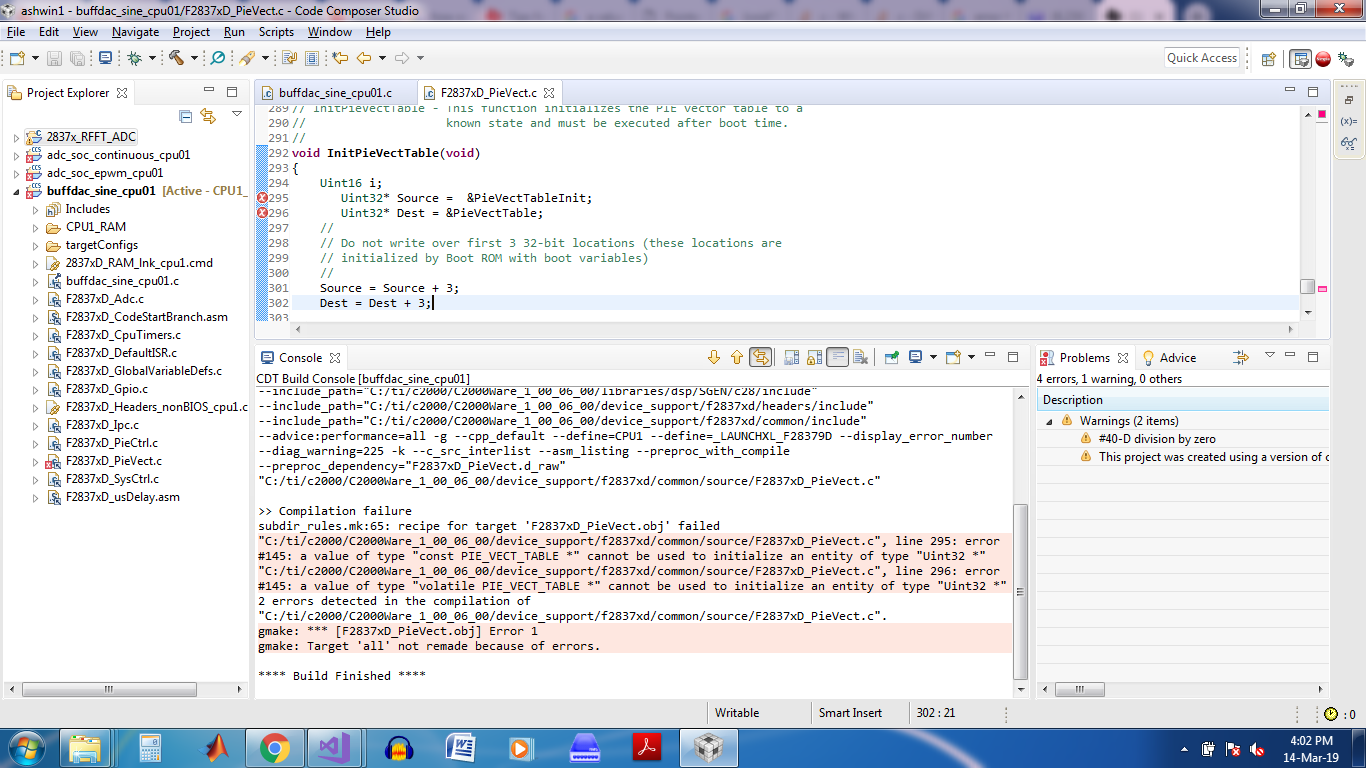Toggle Word Wrap in Console toolbar
Screen dimensions: 1366x768
click(838, 357)
